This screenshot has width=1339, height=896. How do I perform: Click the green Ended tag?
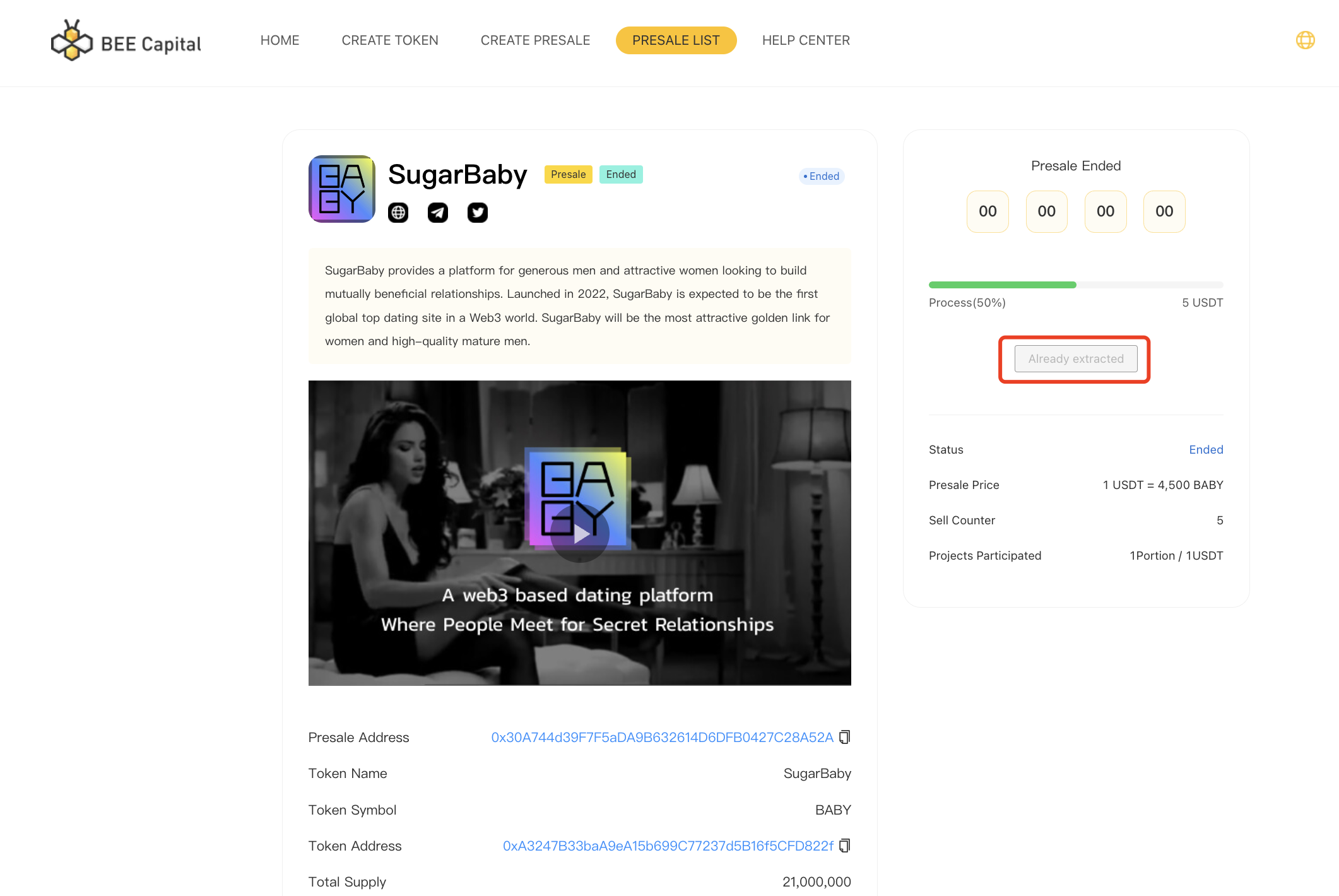(x=621, y=175)
